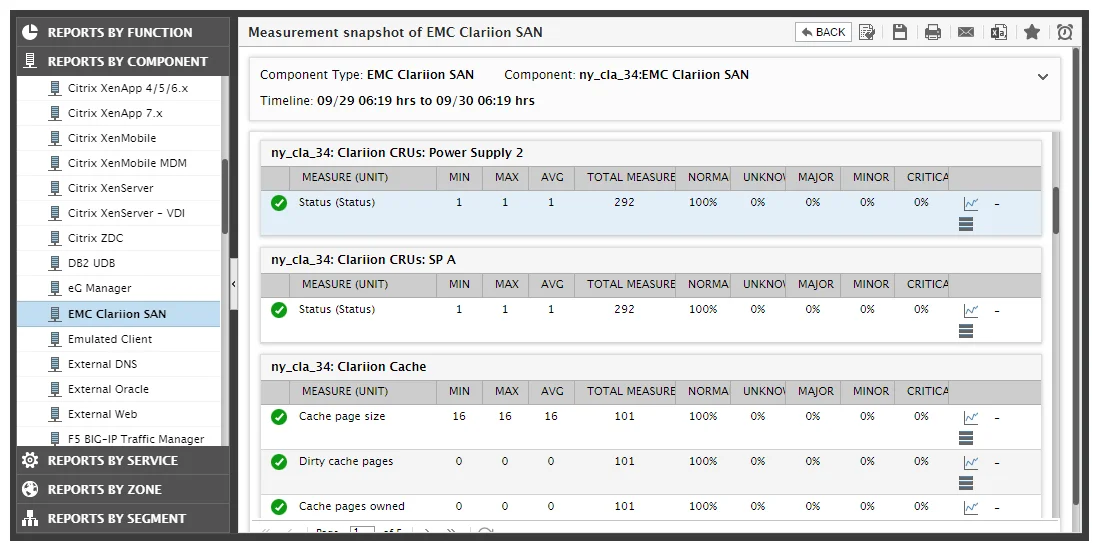
Task: Click Clariion Cache section heading
Action: click(348, 367)
